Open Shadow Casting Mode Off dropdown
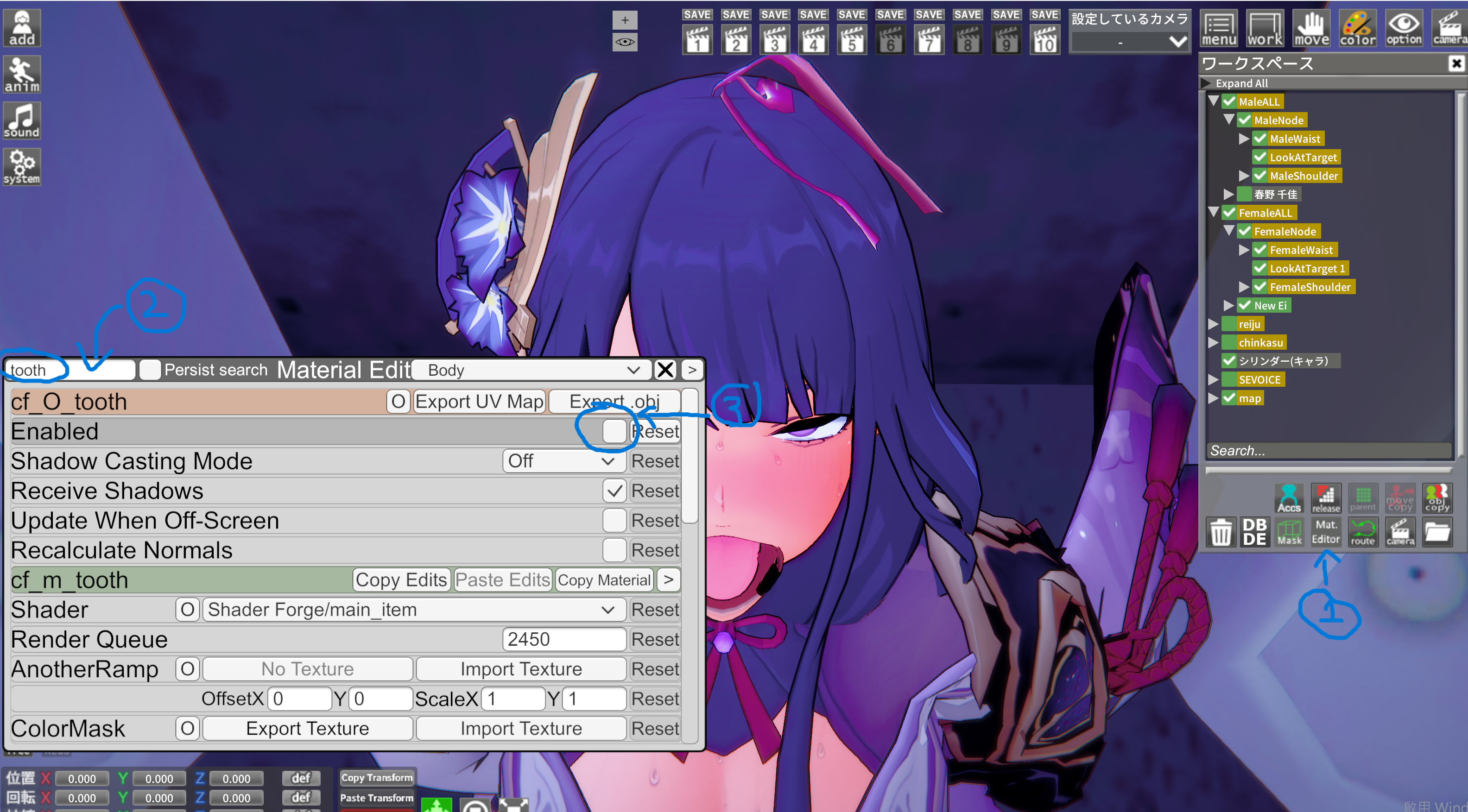 [563, 461]
